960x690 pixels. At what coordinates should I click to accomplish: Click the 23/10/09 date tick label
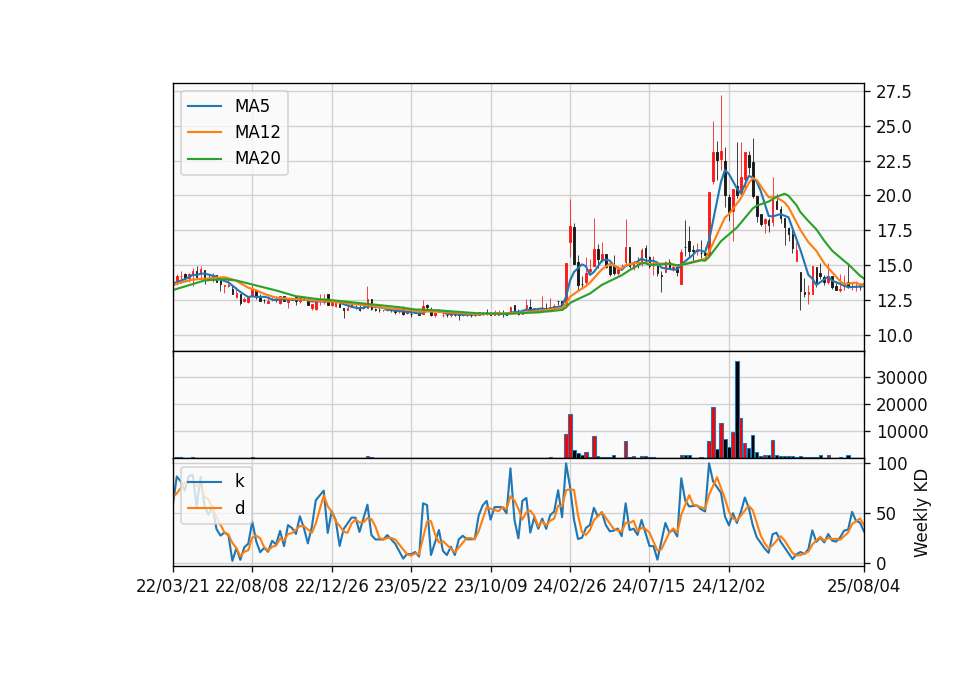(x=490, y=586)
